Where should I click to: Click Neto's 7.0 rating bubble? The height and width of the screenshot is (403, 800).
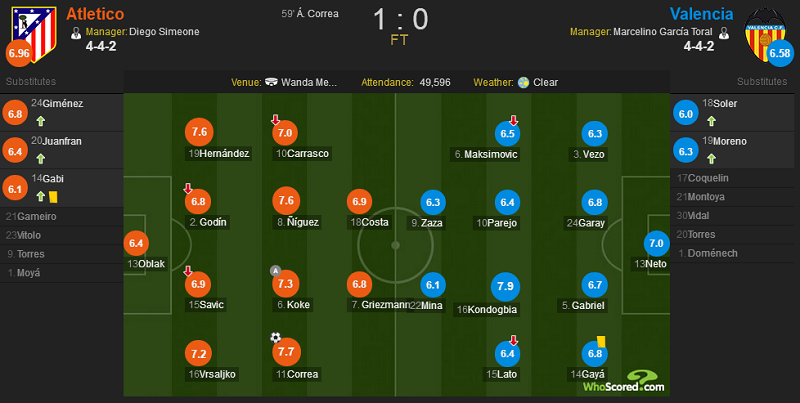[x=656, y=243]
